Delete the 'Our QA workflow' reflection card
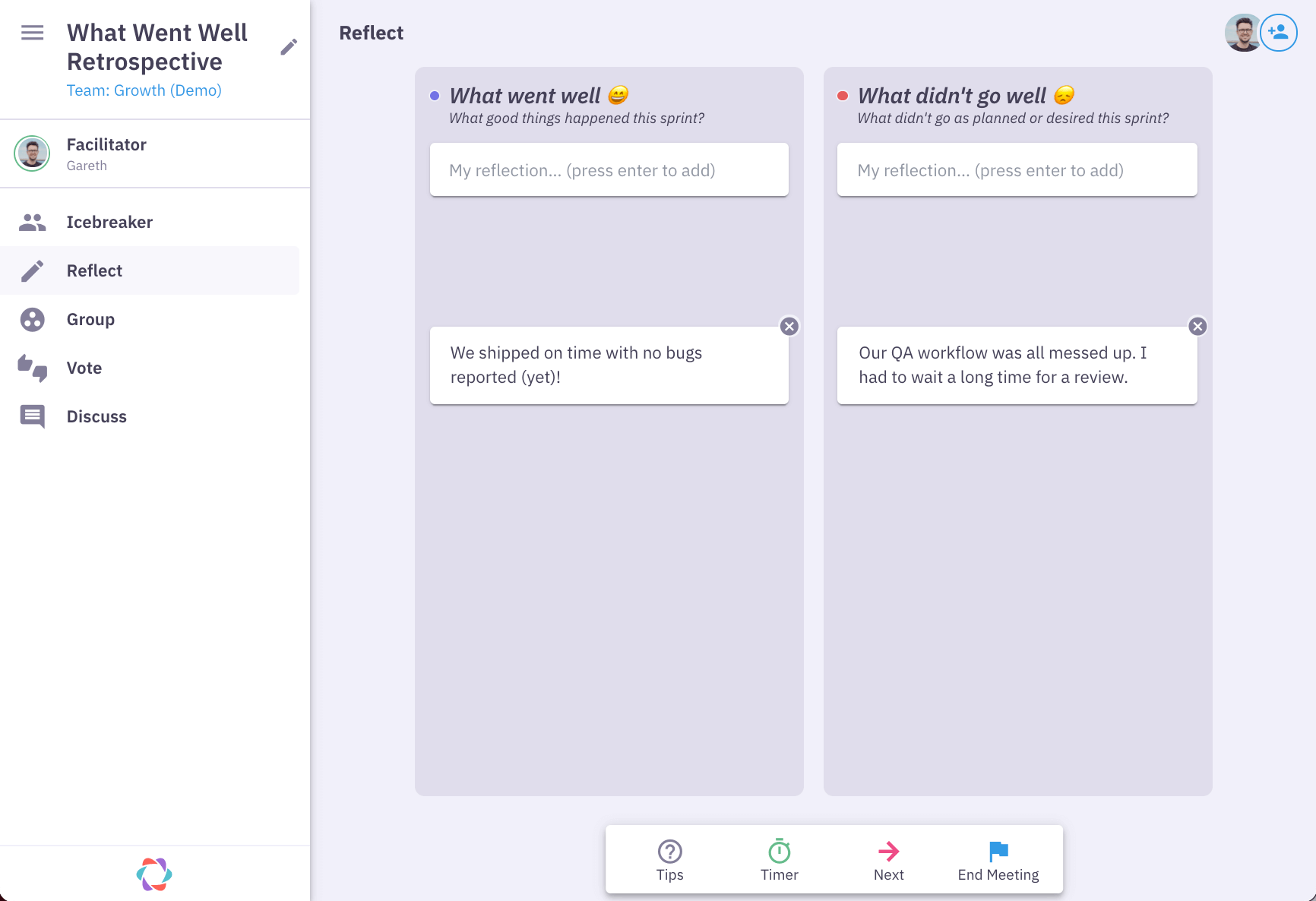 coord(1197,327)
